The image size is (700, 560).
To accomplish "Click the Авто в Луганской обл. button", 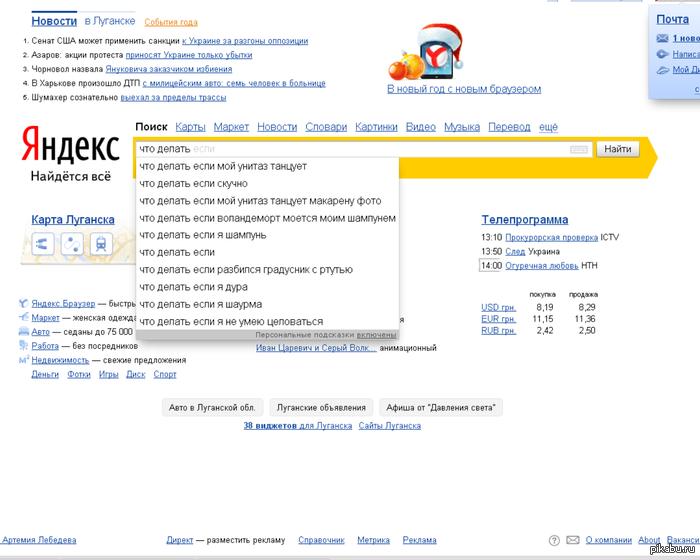I will 212,408.
